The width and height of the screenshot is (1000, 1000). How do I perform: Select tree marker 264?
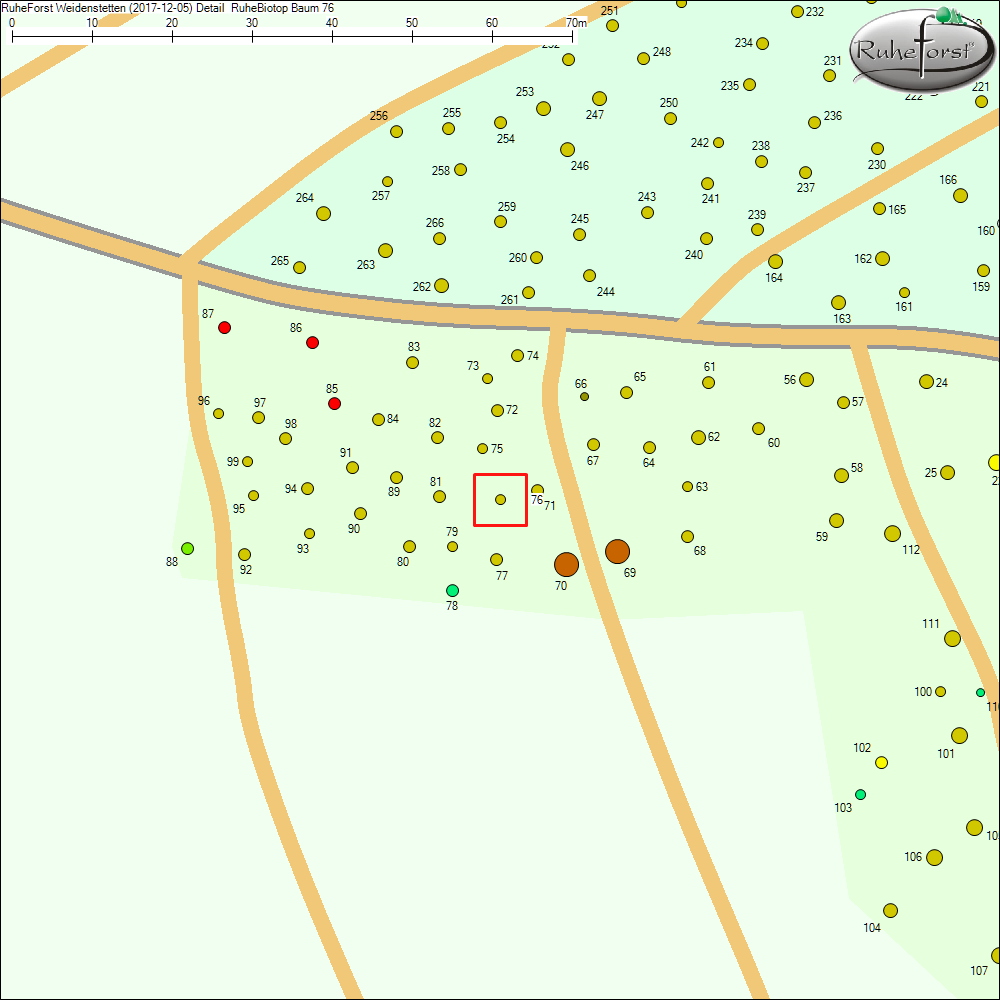tap(323, 213)
